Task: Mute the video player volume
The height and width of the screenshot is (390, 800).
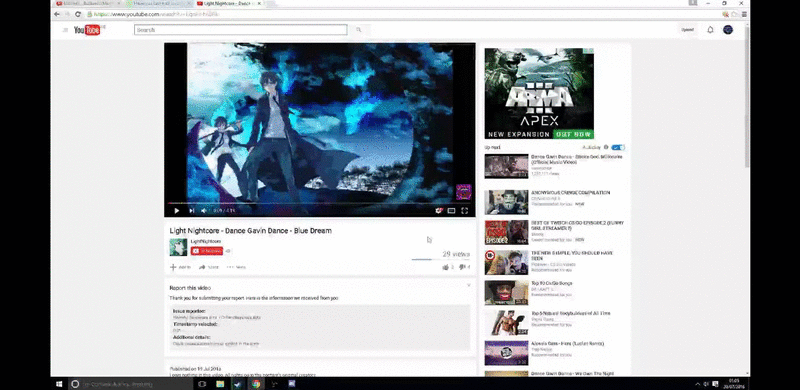Action: [204, 210]
